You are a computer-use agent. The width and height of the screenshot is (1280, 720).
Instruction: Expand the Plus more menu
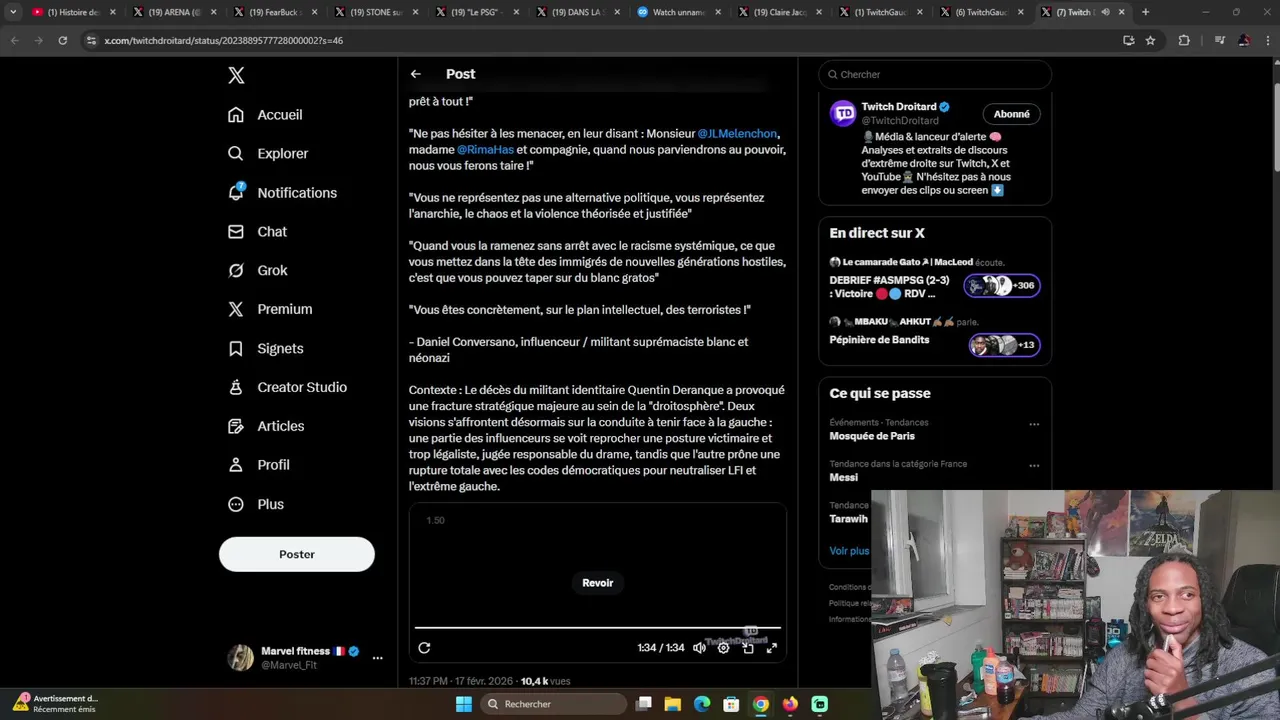(256, 505)
